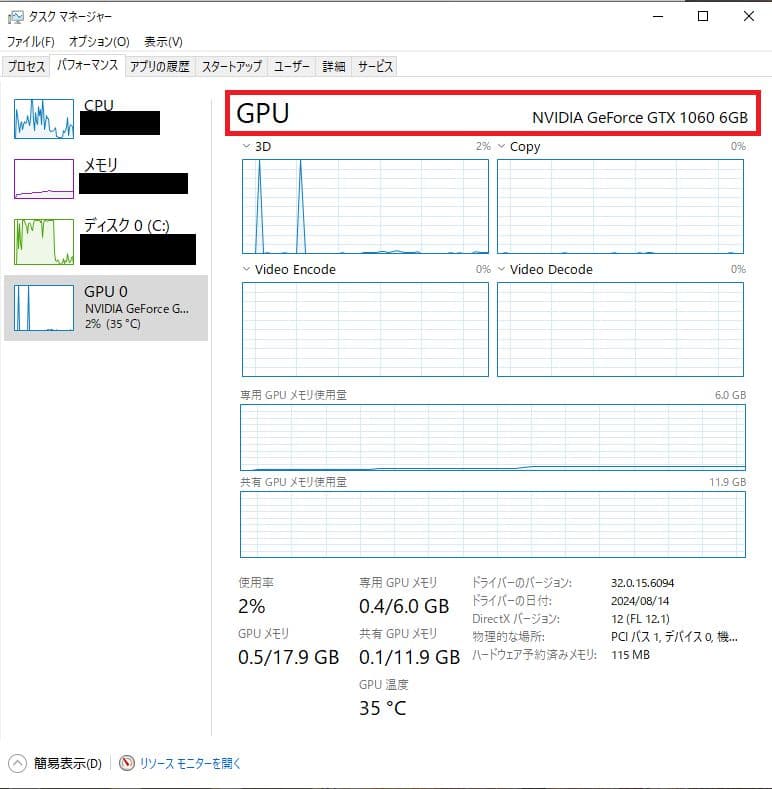
Task: Click the 2% utilization value under 使用率
Action: coord(252,606)
